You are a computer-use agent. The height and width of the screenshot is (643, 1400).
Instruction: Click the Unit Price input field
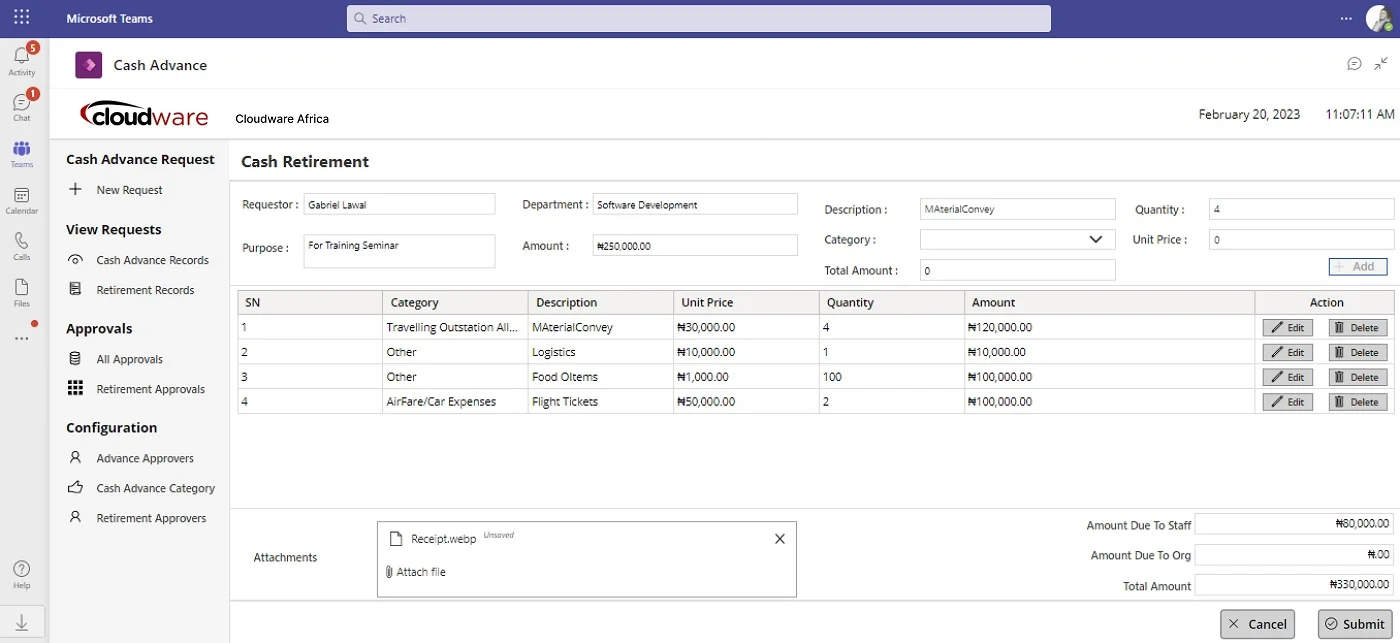1300,240
